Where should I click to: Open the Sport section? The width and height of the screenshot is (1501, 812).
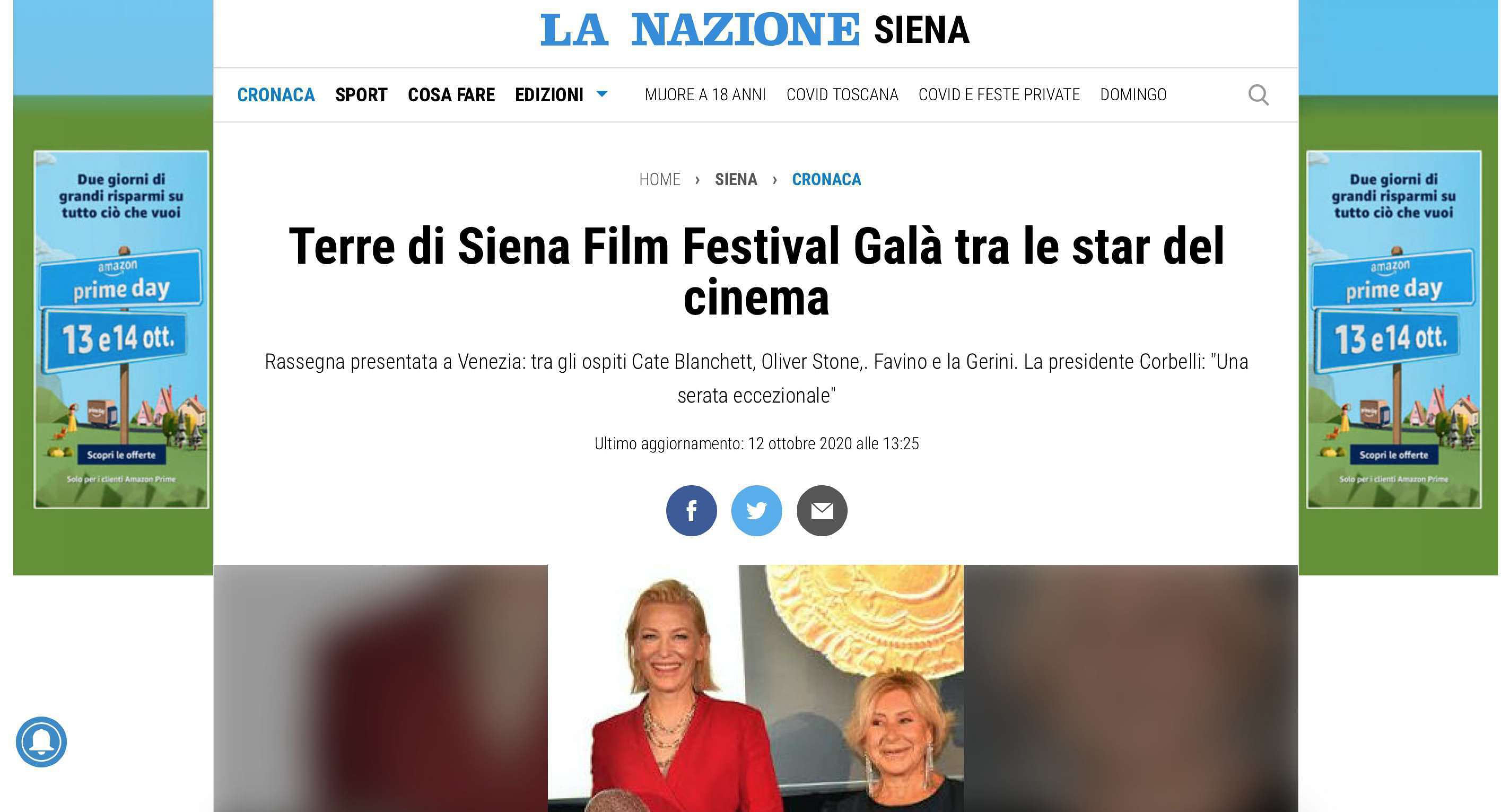point(361,94)
